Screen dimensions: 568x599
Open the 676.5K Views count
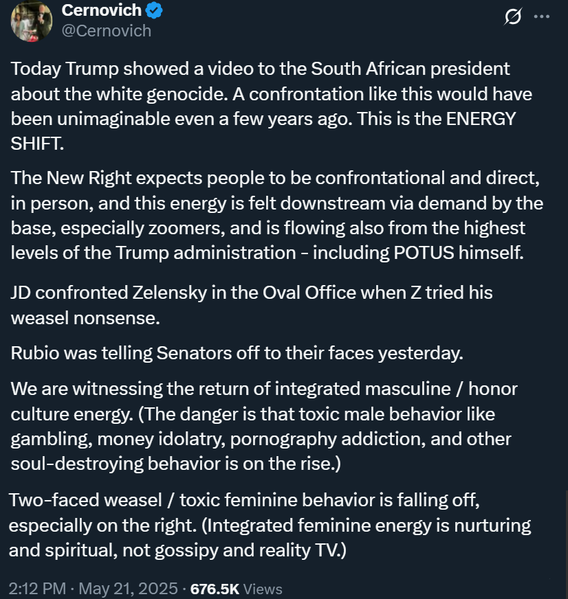point(236,589)
